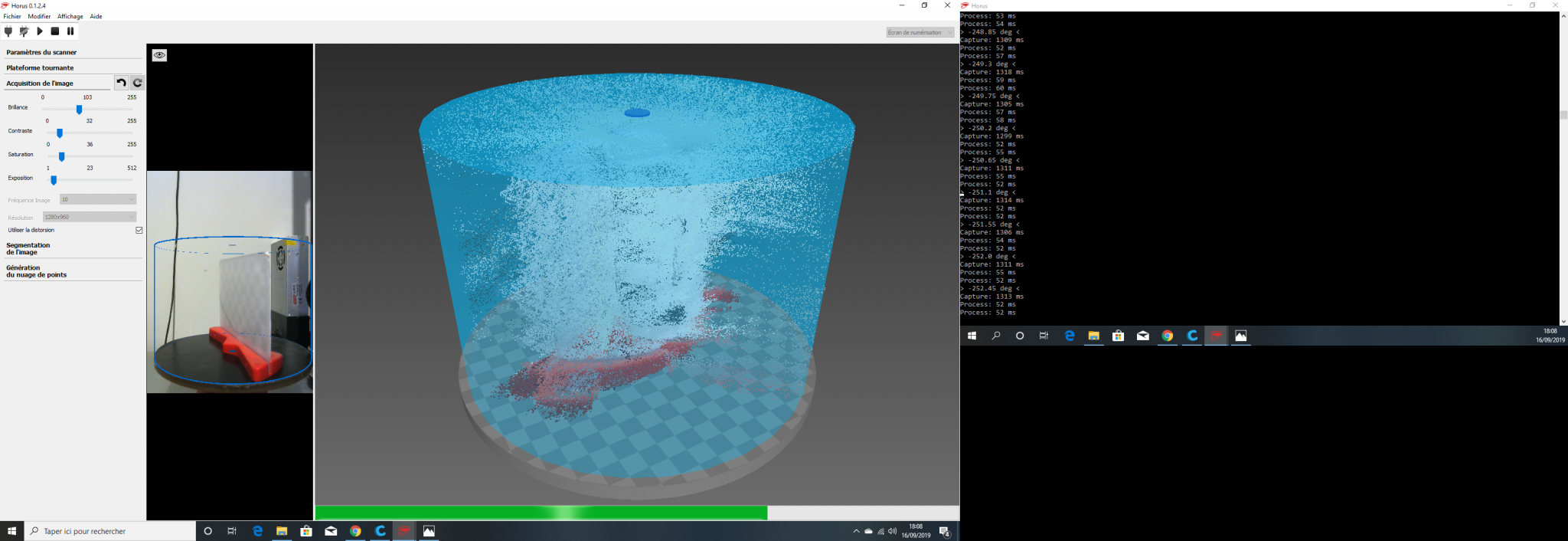The width and height of the screenshot is (1568, 541).
Task: Open the Écran de numérisation dropdown
Action: (920, 32)
